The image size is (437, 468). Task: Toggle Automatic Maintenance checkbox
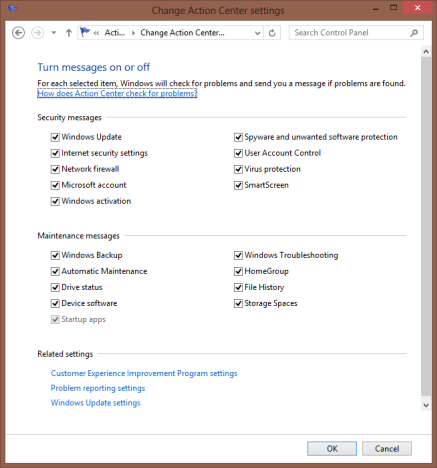(55, 271)
